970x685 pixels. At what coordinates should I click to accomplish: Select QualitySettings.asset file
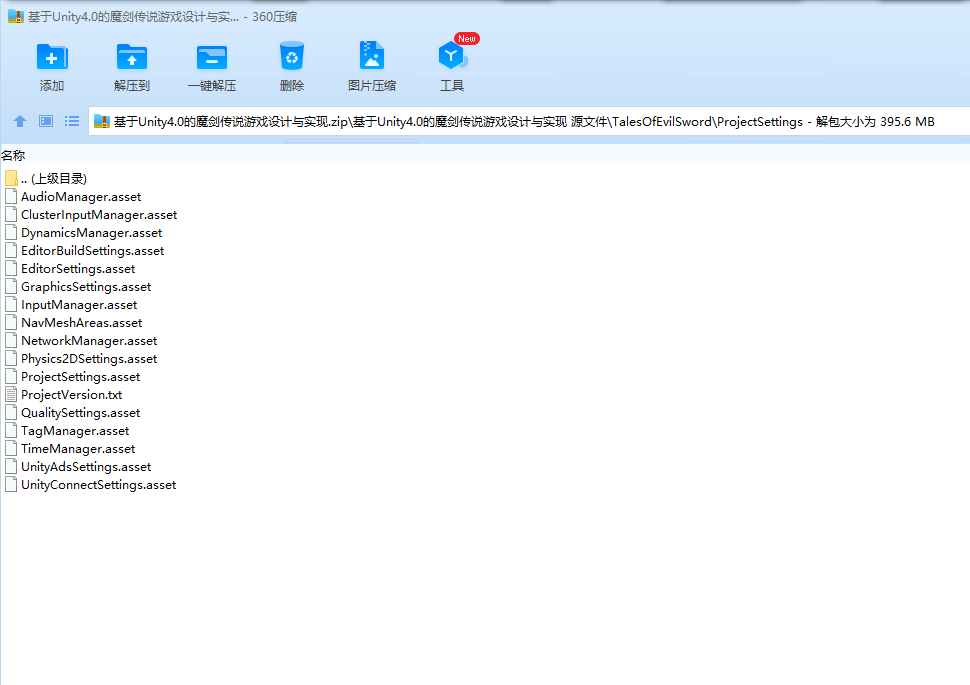coord(80,412)
